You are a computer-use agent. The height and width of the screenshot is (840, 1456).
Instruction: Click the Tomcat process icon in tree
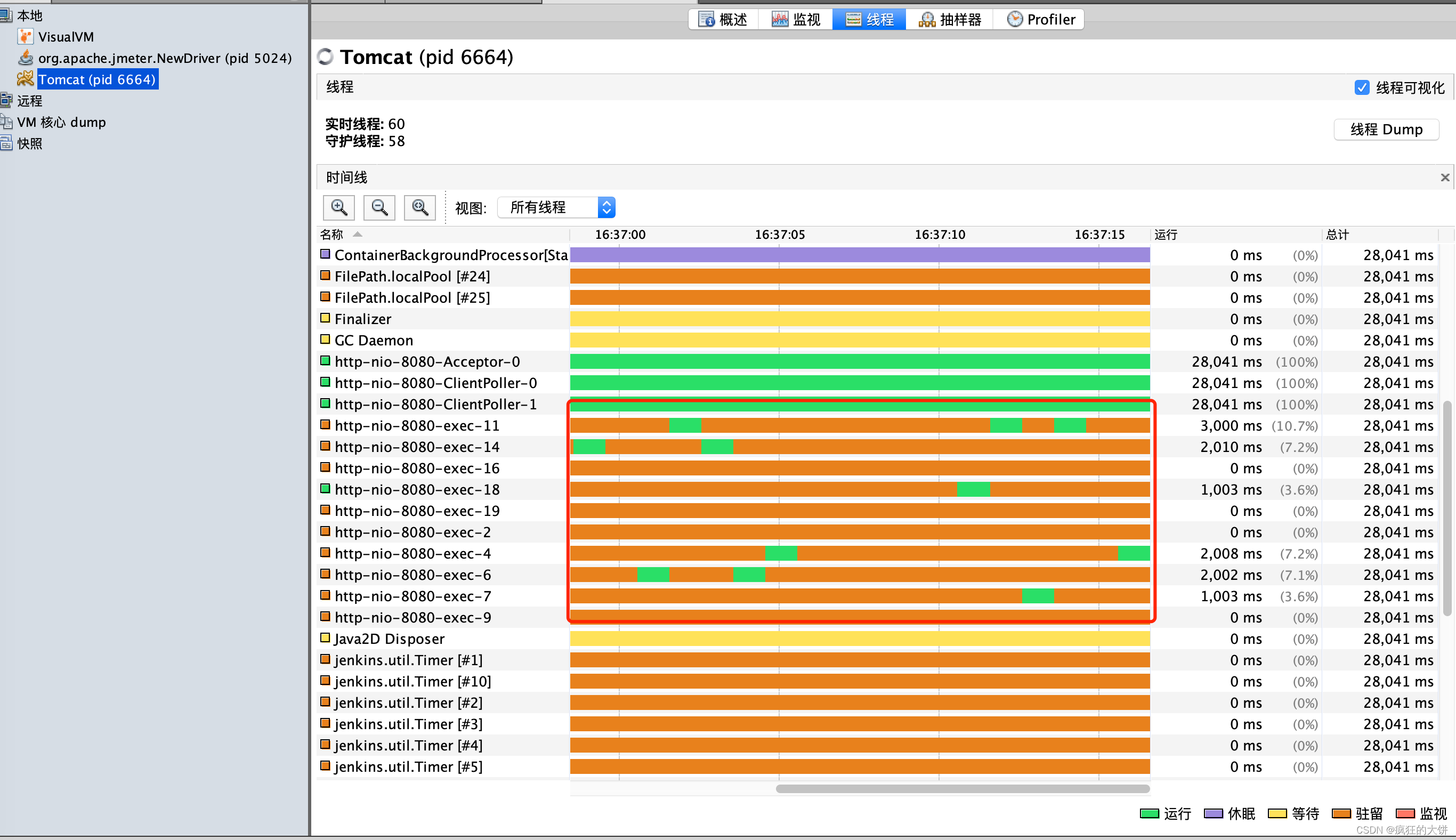[26, 79]
